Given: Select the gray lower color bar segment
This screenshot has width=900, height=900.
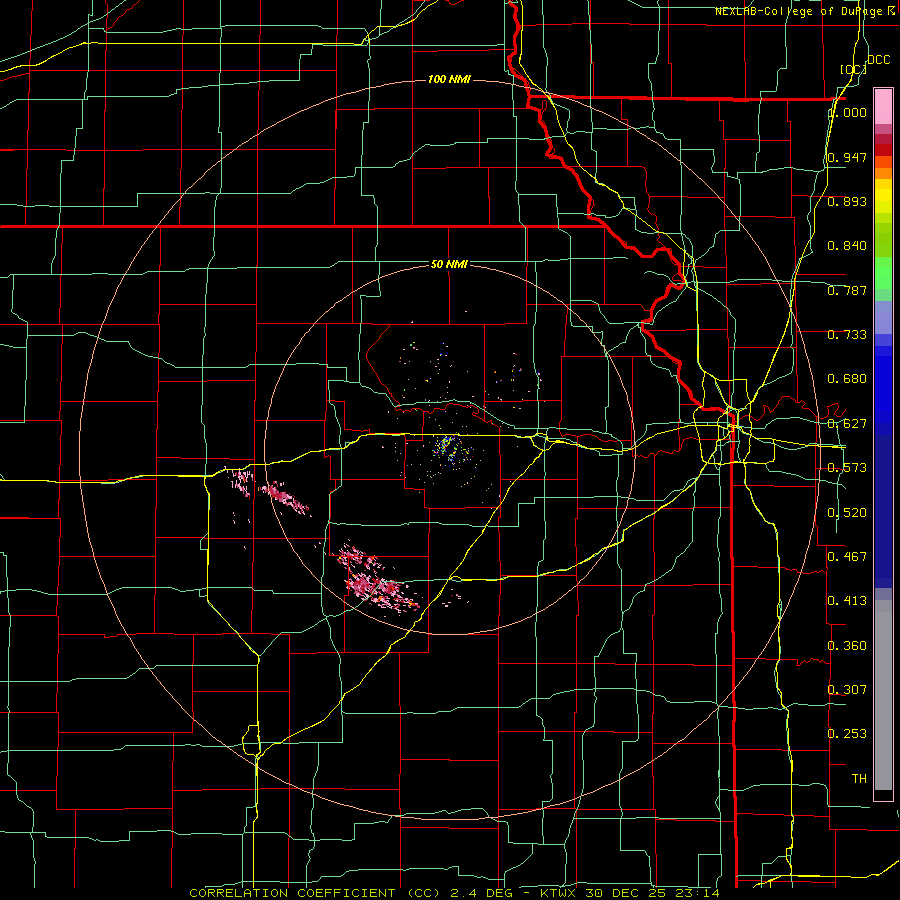Looking at the screenshot, I should pyautogui.click(x=883, y=695).
